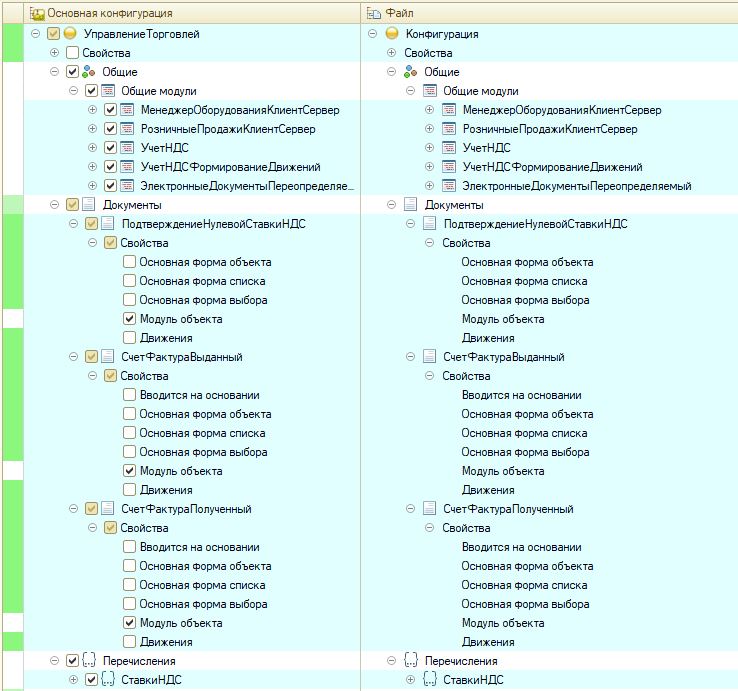Click the Основная конфигурация column header
The image size is (738, 691).
pos(192,13)
